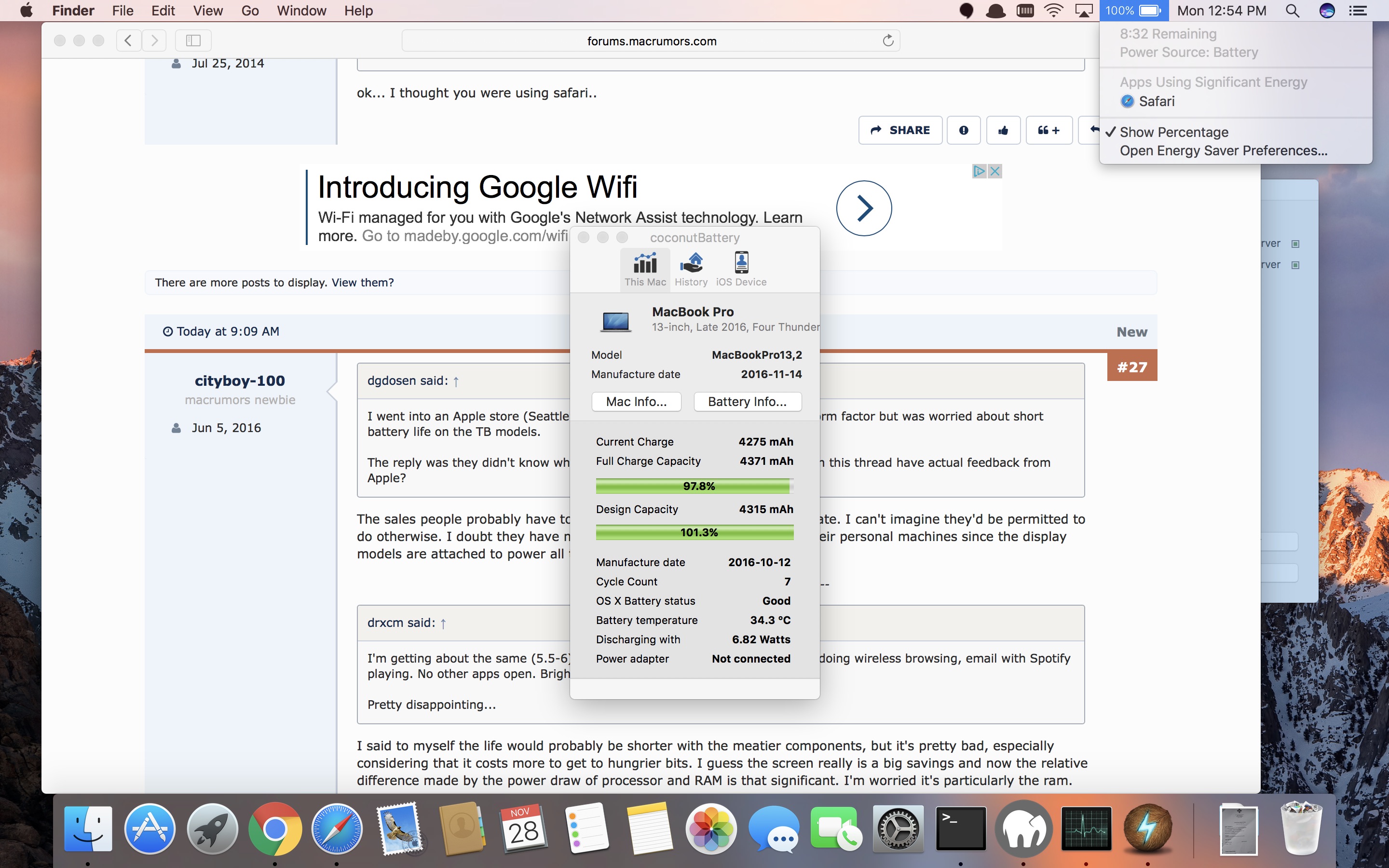Open coconutBattery History tab
The image size is (1389, 868).
[691, 269]
